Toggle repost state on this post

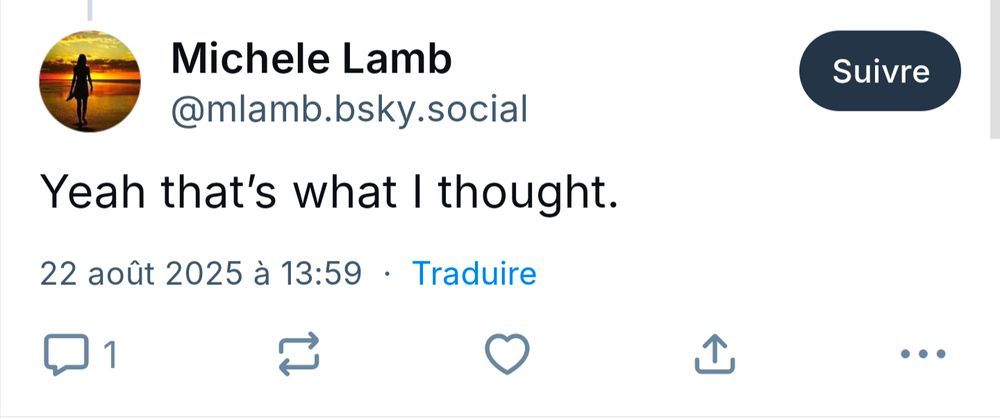(x=298, y=353)
